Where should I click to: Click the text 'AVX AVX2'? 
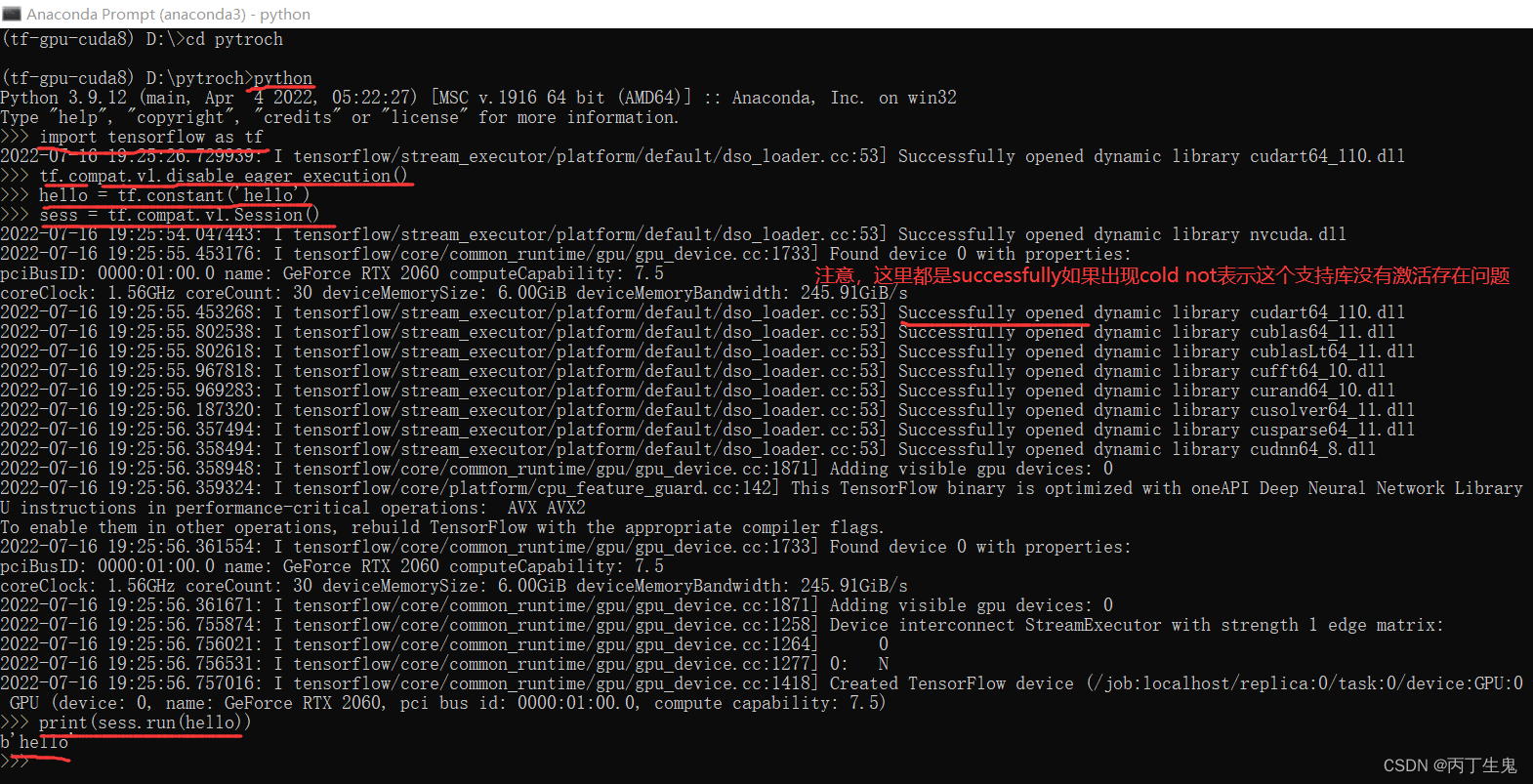546,508
